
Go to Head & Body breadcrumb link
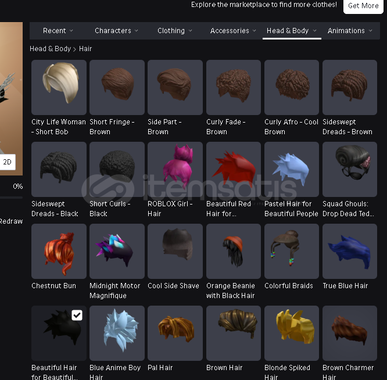[50, 49]
